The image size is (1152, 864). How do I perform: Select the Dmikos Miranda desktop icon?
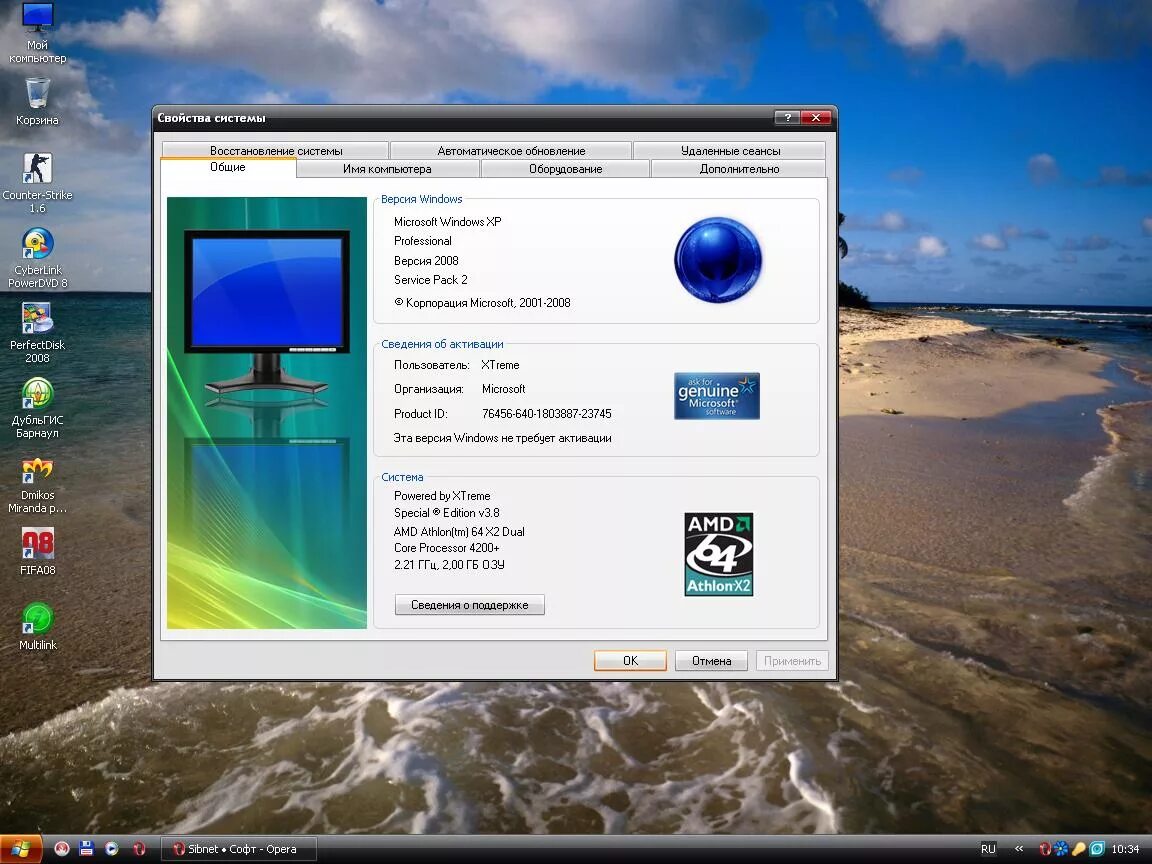click(x=37, y=483)
